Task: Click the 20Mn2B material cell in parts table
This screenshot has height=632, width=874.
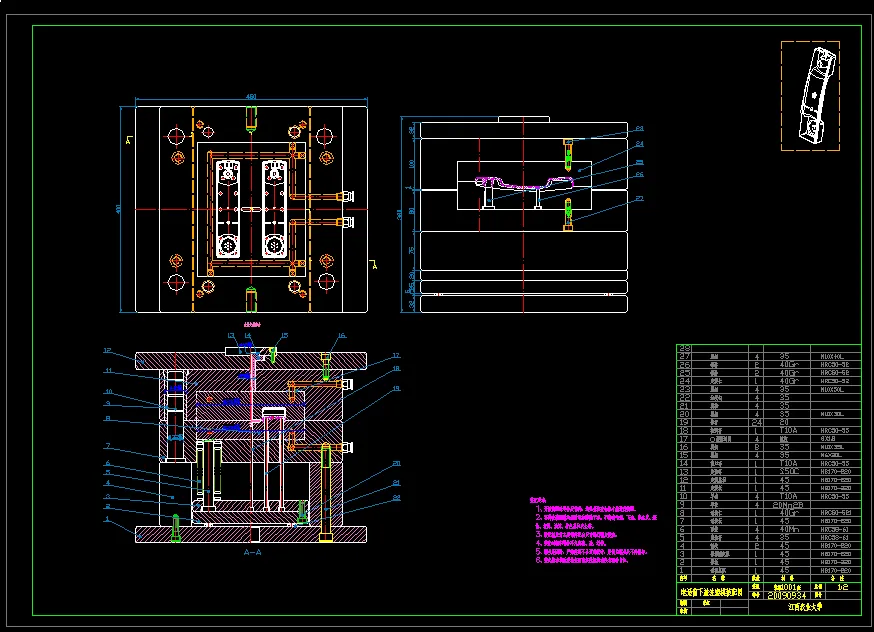Action: 787,505
